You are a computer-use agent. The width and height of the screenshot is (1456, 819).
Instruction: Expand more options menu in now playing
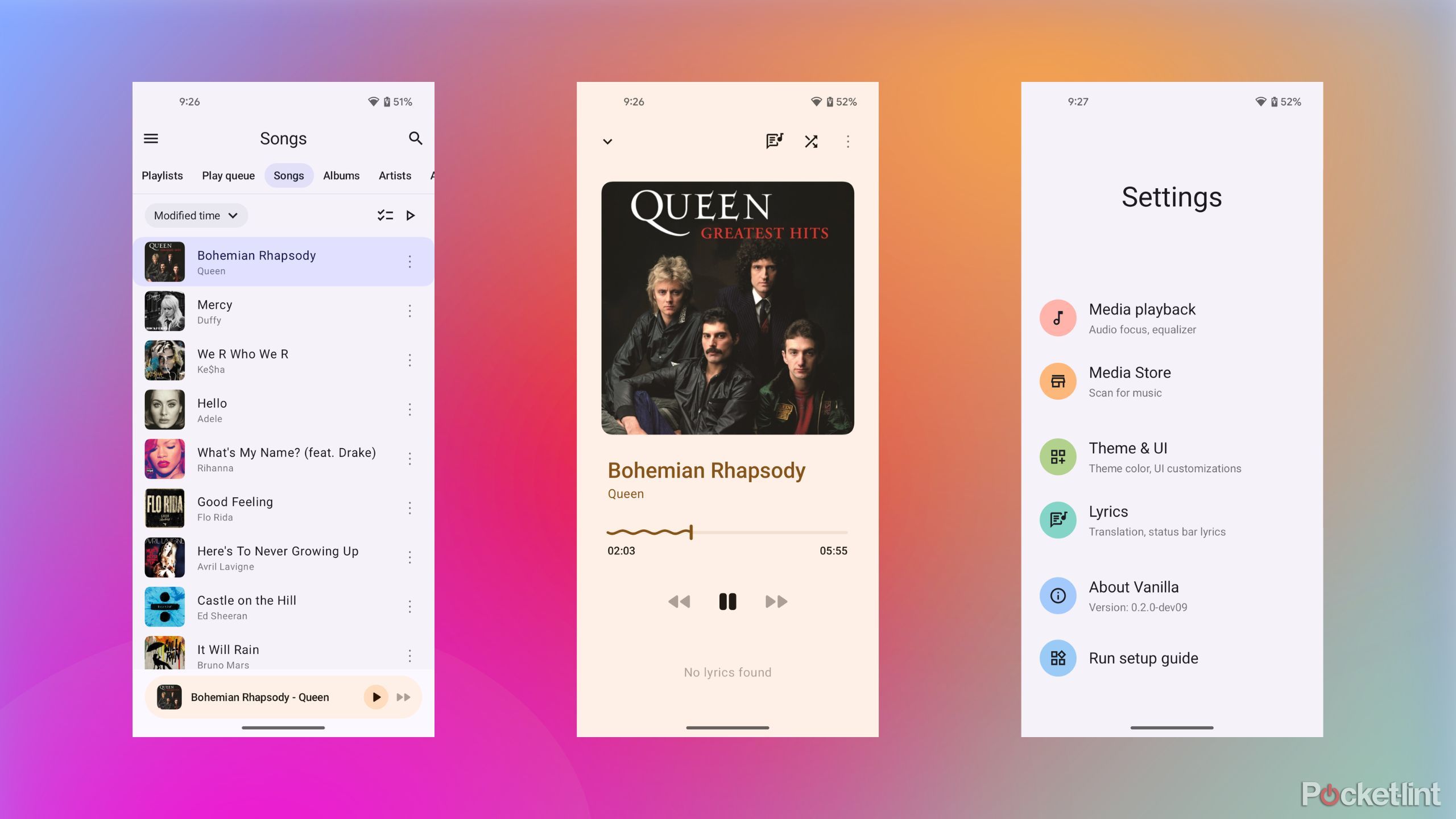[x=849, y=141]
